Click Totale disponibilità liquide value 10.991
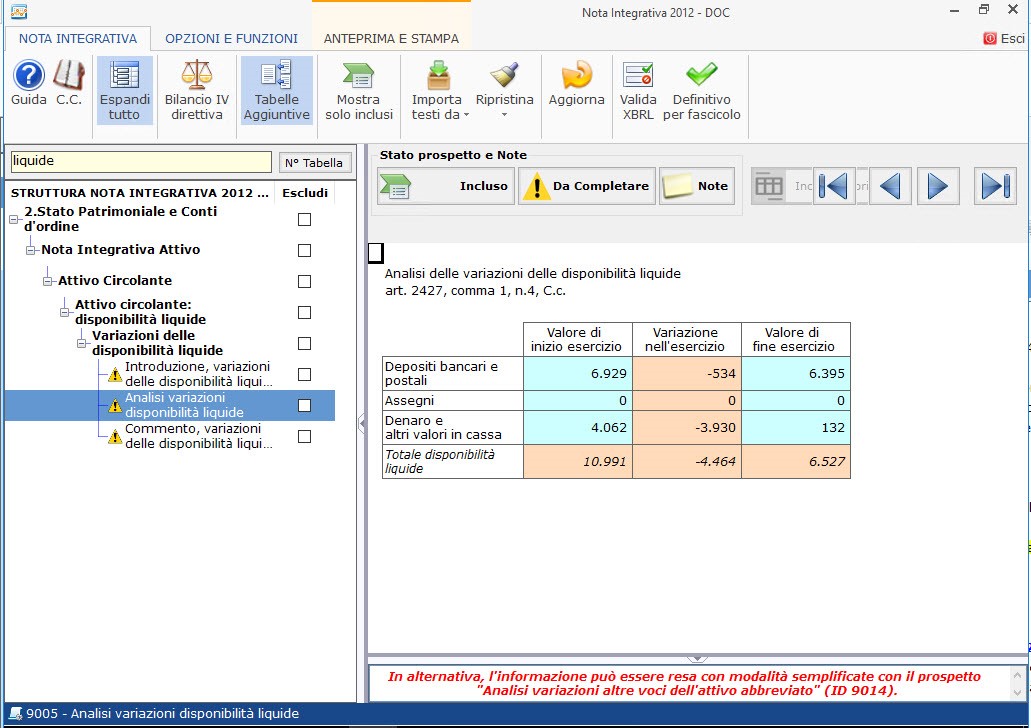Image resolution: width=1031 pixels, height=728 pixels. click(x=577, y=462)
